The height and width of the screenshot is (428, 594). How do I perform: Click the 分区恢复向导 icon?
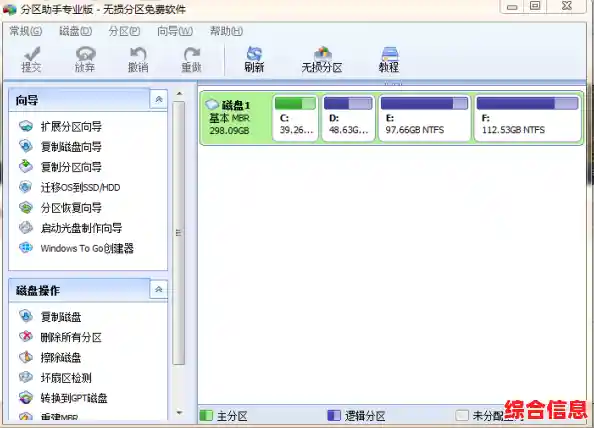coord(26,207)
